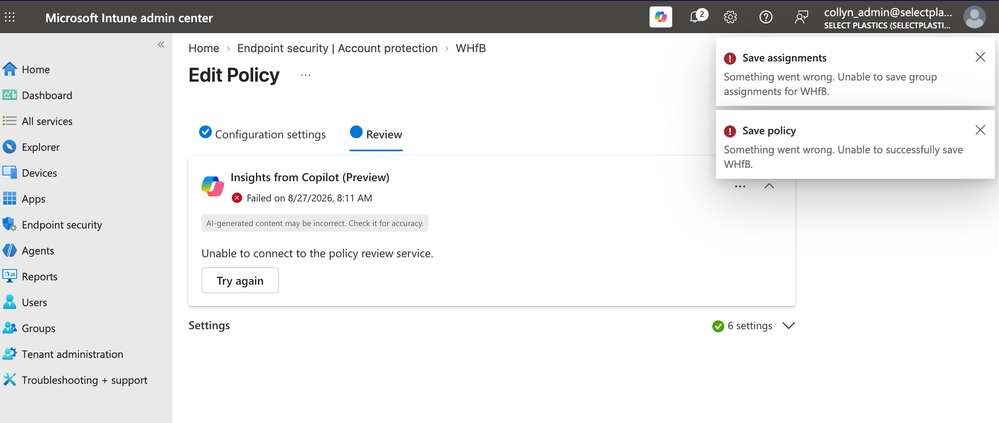This screenshot has width=999, height=423.
Task: Open the portal settings gear
Action: pyautogui.click(x=731, y=17)
